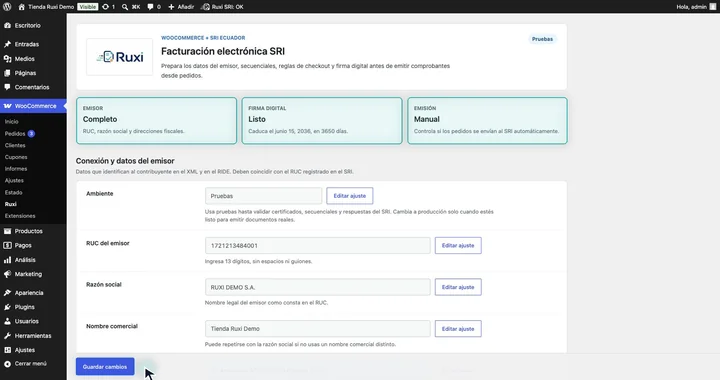
Task: Click the Escritorio dashboard icon
Action: point(7,26)
